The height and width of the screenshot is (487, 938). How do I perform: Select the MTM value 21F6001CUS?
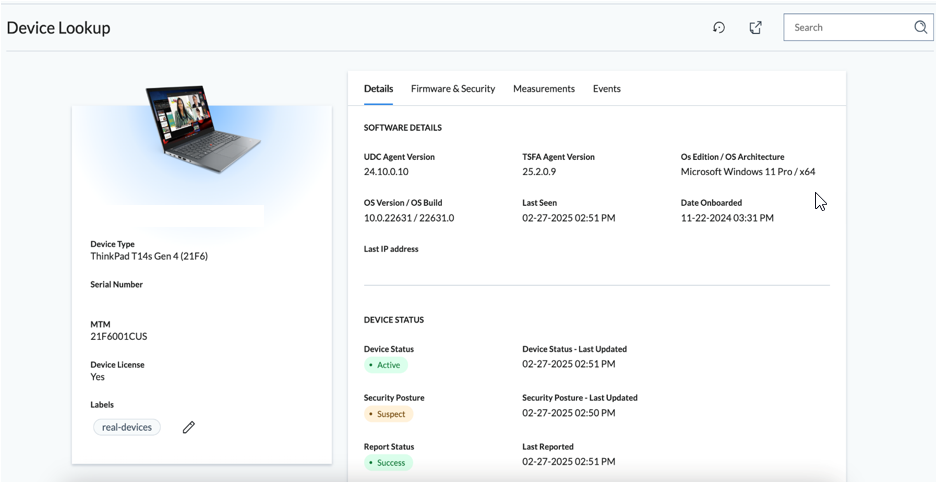pos(118,336)
